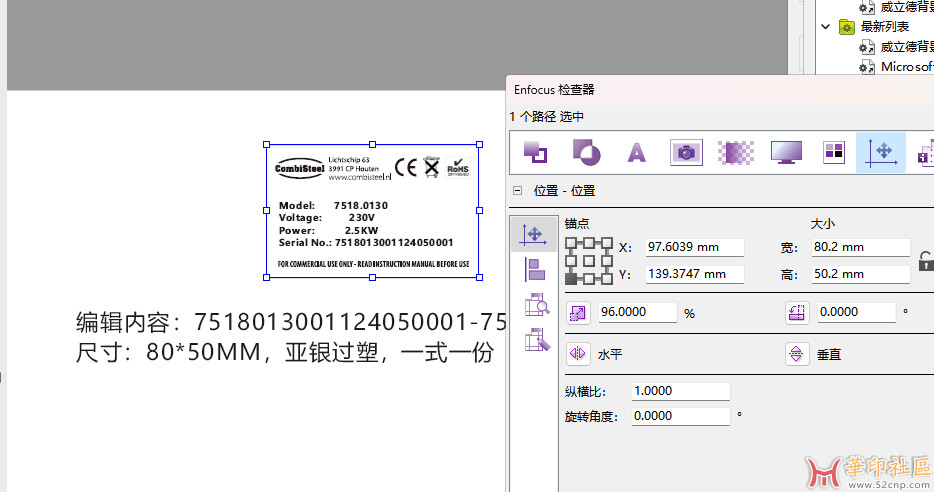Choose the align objects sub-panel icon in the sidebar

pyautogui.click(x=536, y=270)
